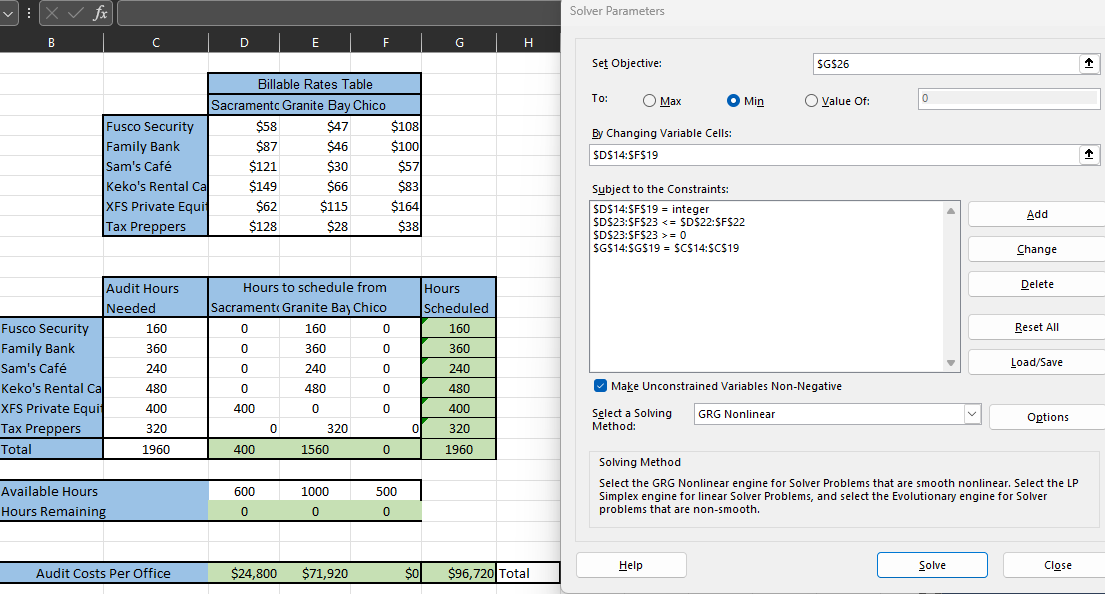
Task: Select the $D$23:$F$23 >= 0 constraint
Action: click(x=640, y=235)
